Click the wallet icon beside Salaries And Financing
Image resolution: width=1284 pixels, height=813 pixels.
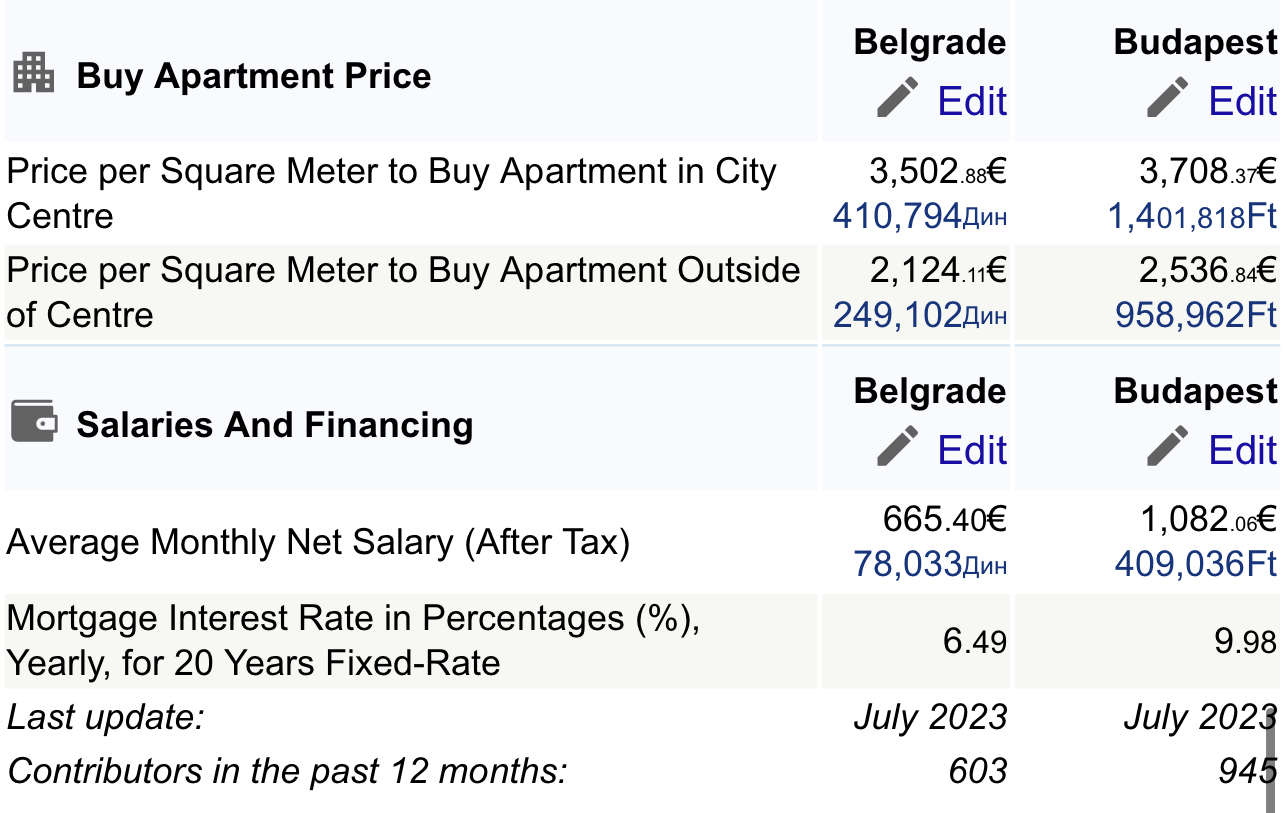(x=34, y=421)
